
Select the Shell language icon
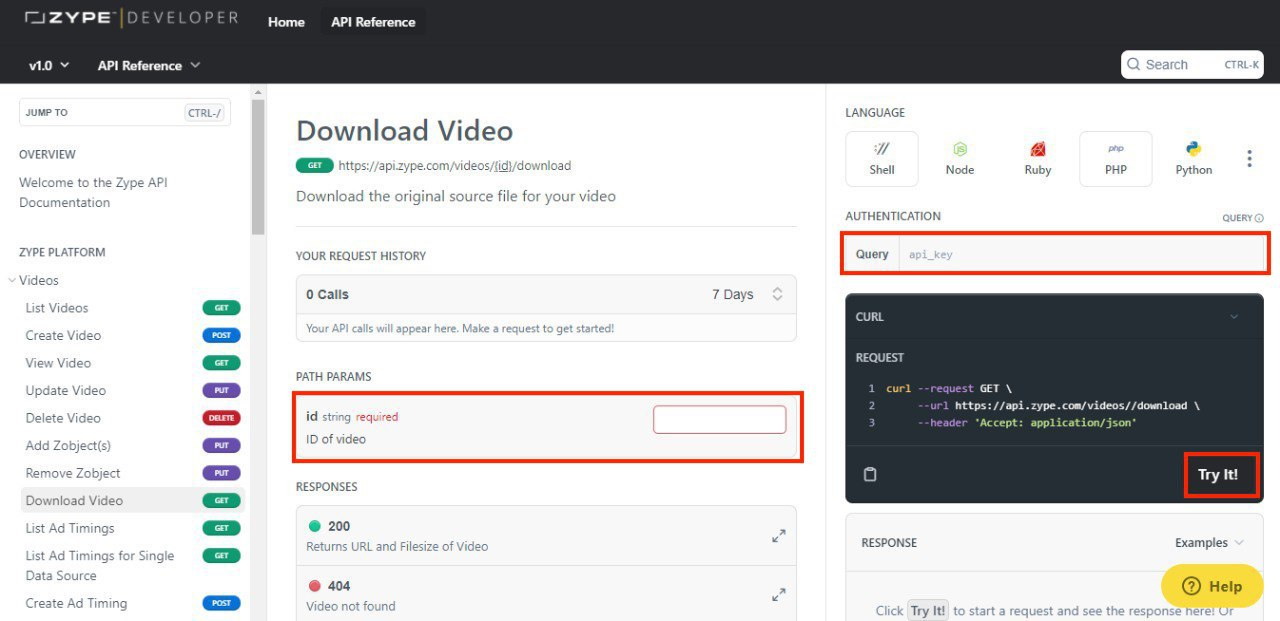pyautogui.click(x=881, y=159)
